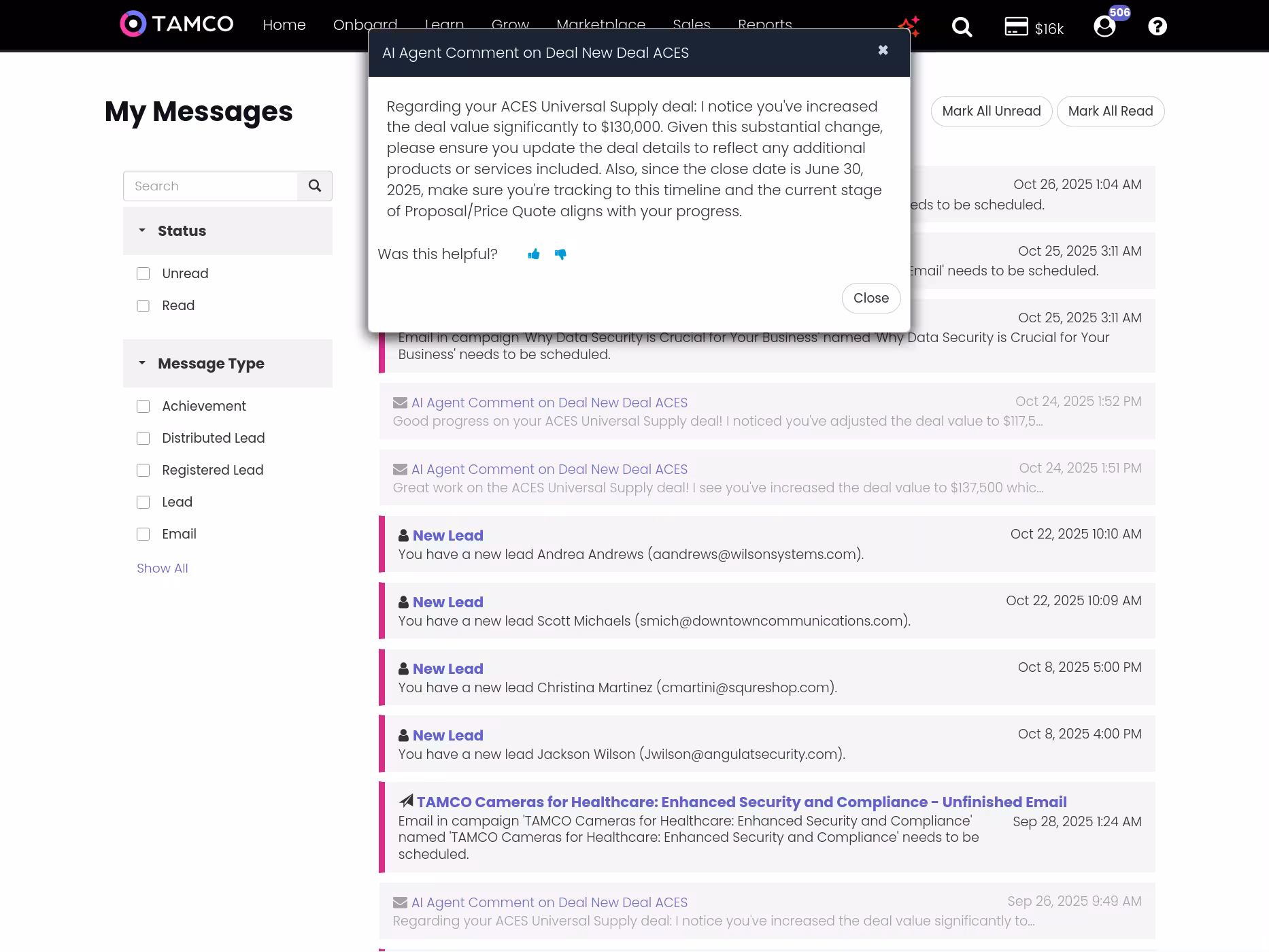Screen dimensions: 1269x952
Task: Click the Show All link
Action: pos(162,568)
